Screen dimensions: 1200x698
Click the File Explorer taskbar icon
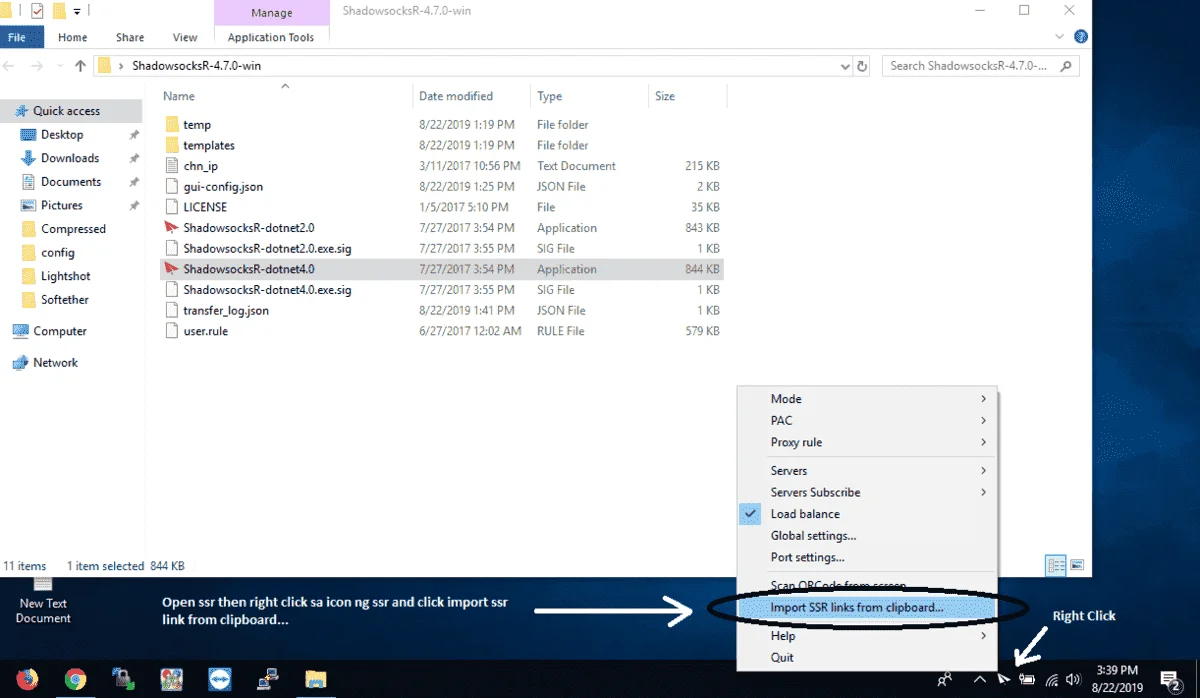315,679
